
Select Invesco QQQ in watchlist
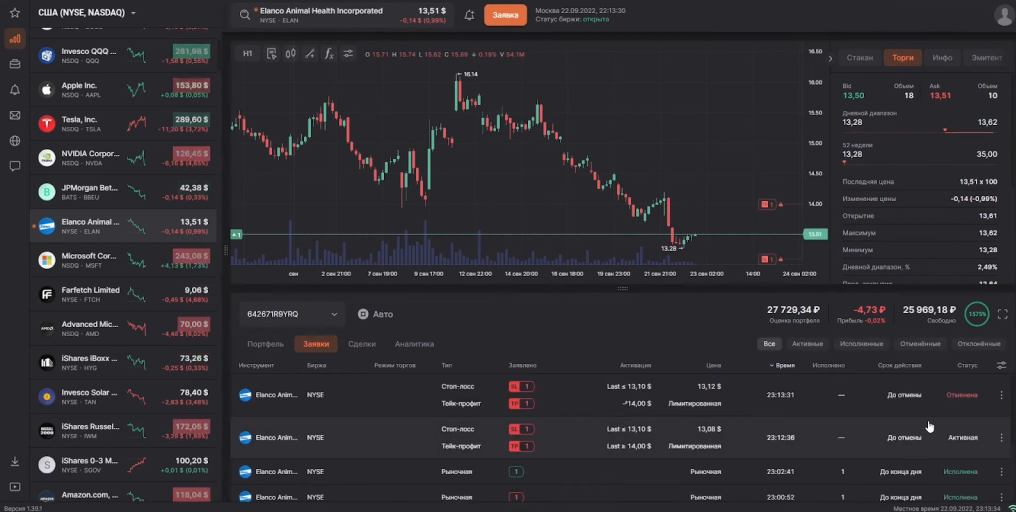coord(123,56)
